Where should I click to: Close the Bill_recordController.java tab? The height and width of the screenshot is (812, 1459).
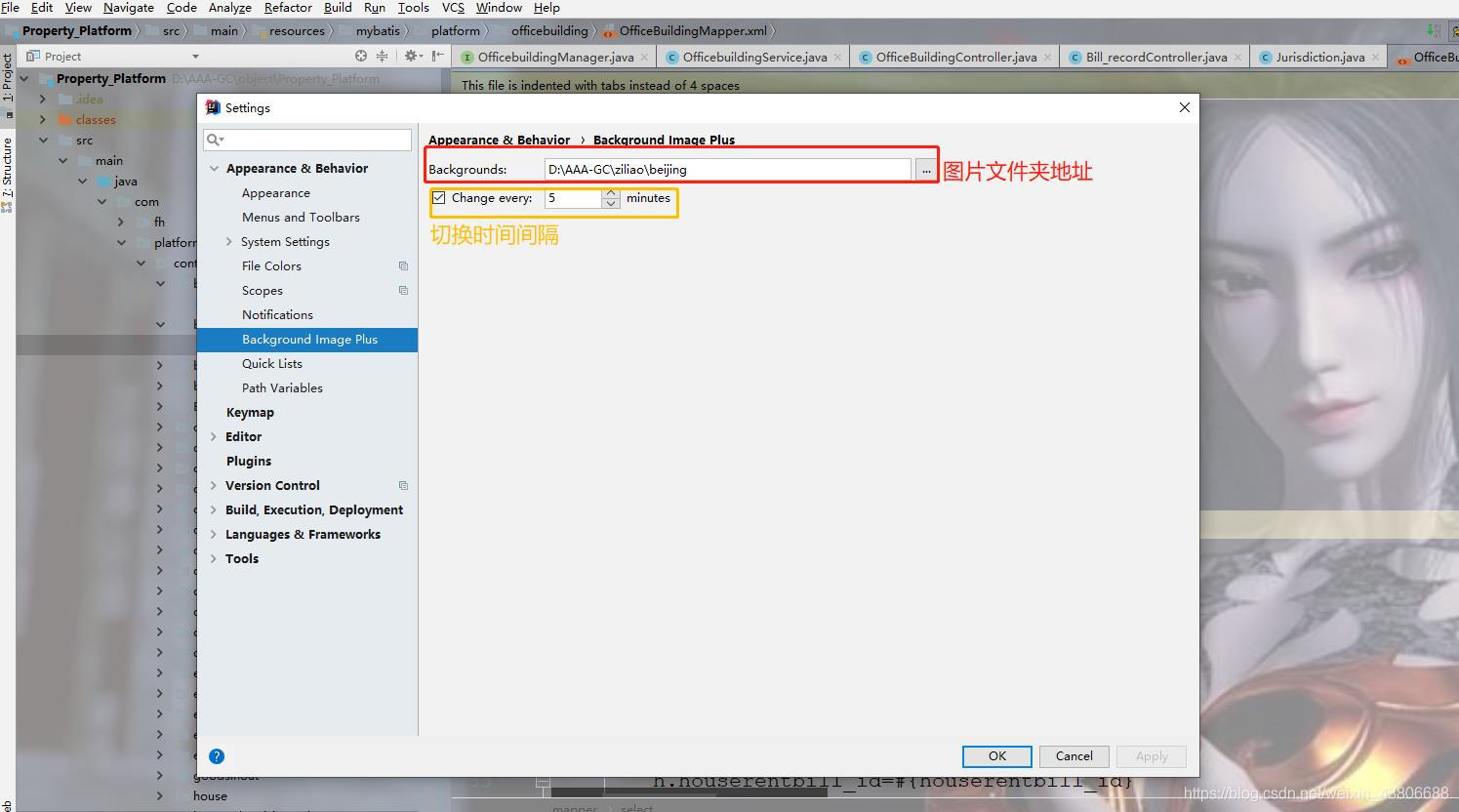pos(1237,58)
